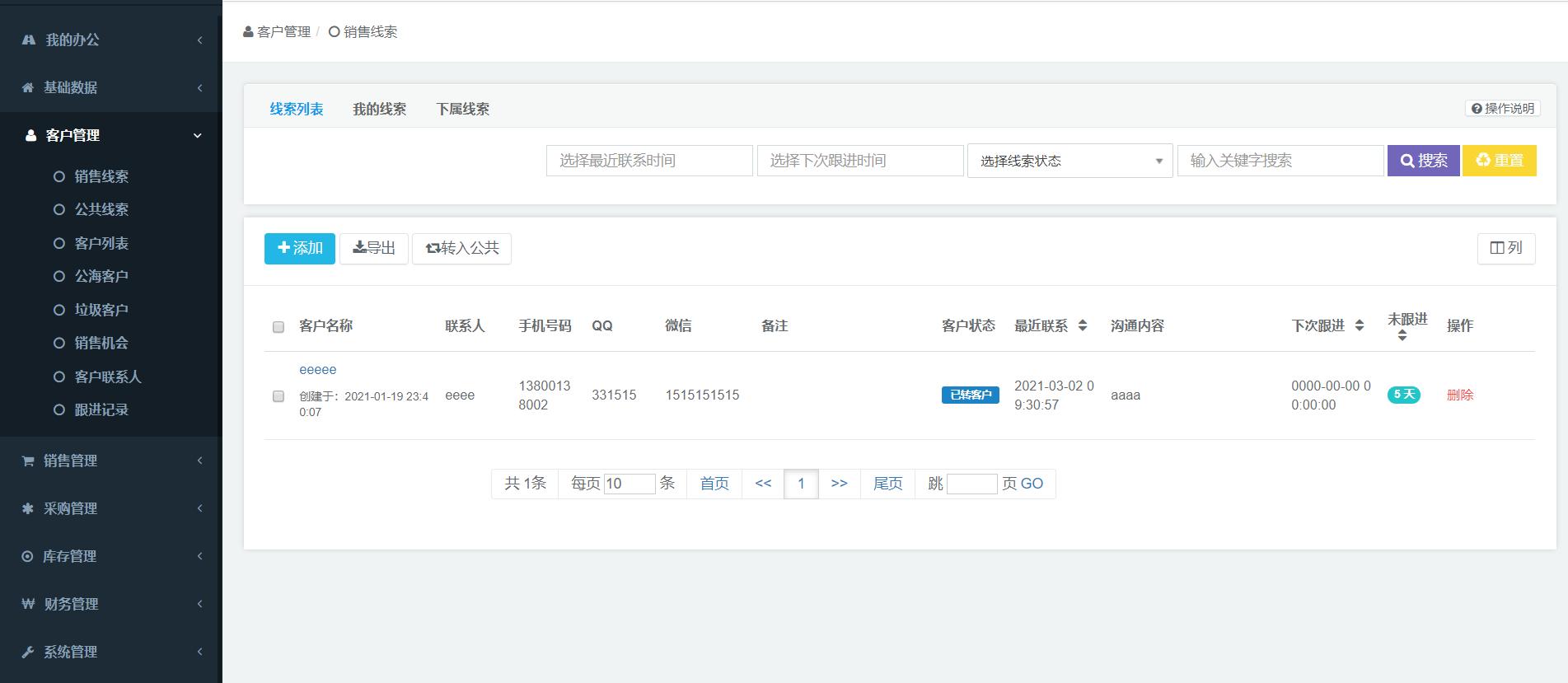1568x683 pixels.
Task: Open 公共线索 in the sidebar
Action: coord(101,209)
